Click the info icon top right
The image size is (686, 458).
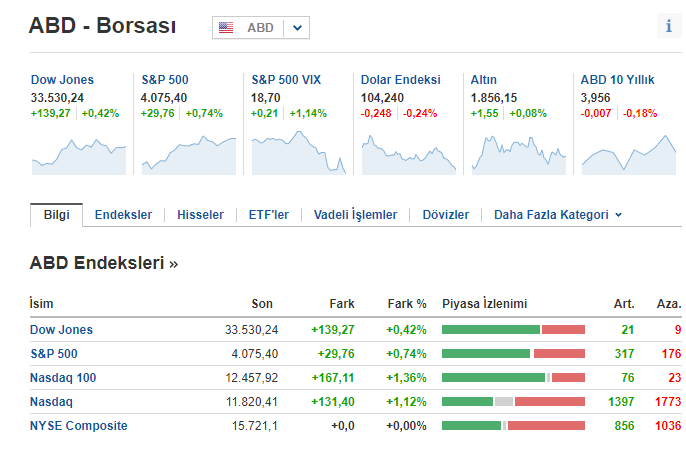669,27
